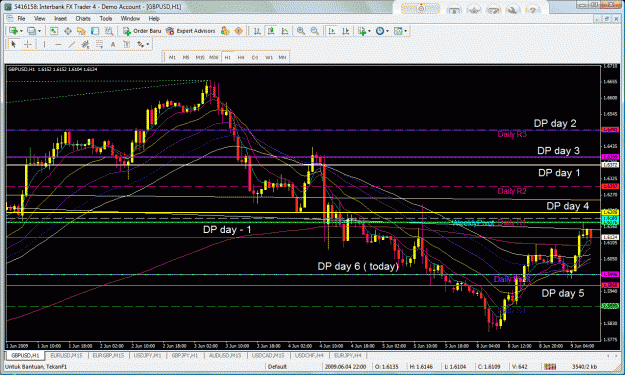
Task: Click the Order Baru button
Action: tap(142, 31)
